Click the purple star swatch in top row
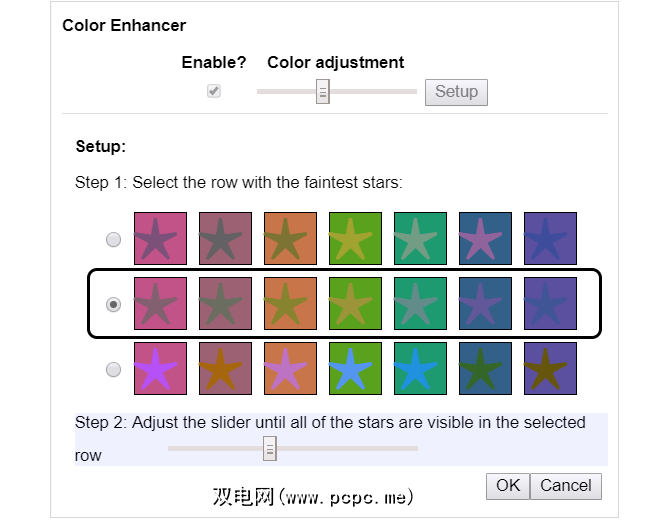Screen dimensions: 670x520 tap(550, 239)
